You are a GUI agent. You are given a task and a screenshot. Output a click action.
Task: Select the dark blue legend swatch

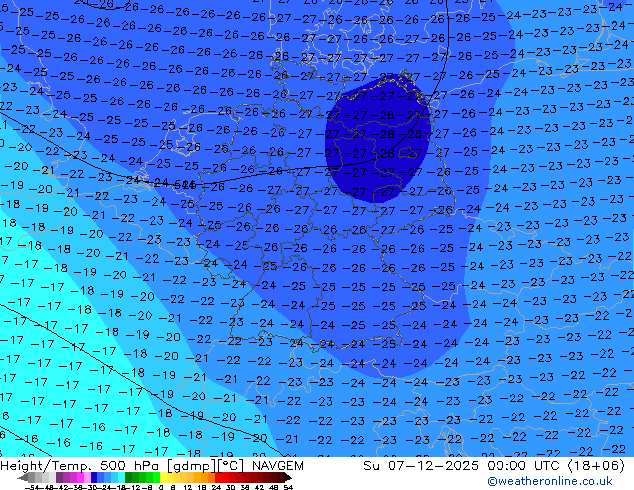pyautogui.click(x=94, y=477)
